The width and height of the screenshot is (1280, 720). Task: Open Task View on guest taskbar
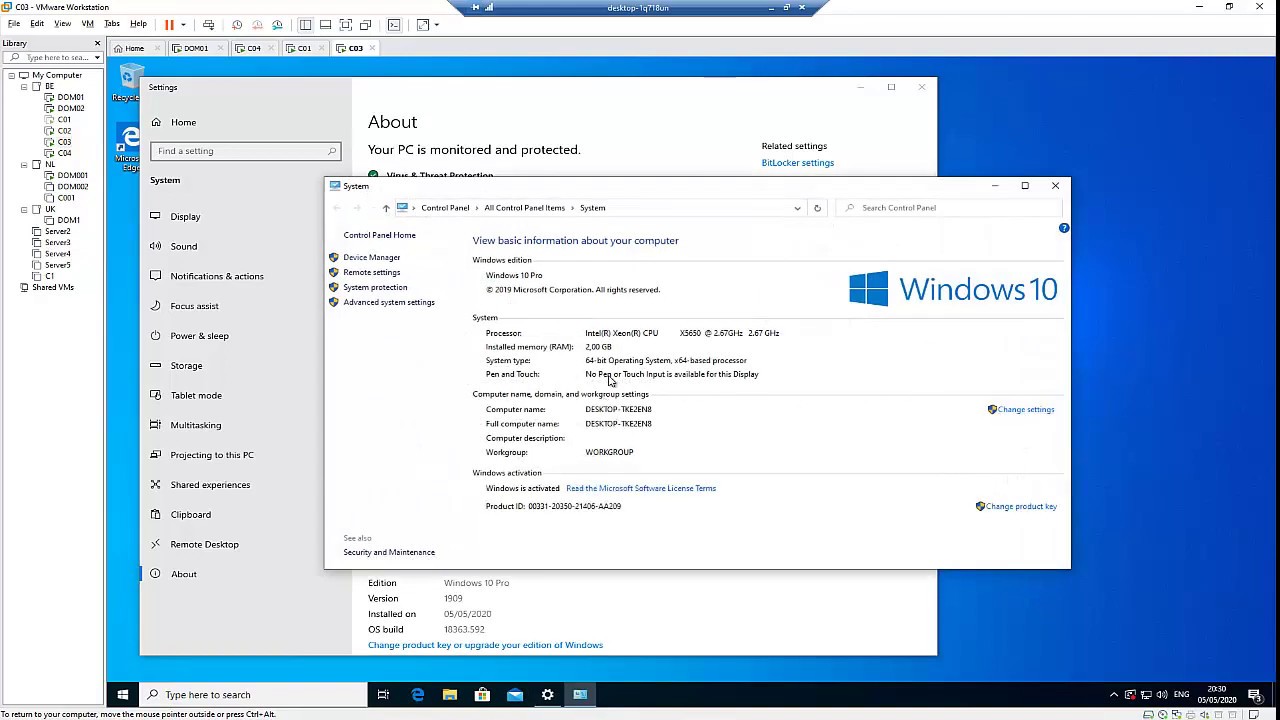(383, 695)
